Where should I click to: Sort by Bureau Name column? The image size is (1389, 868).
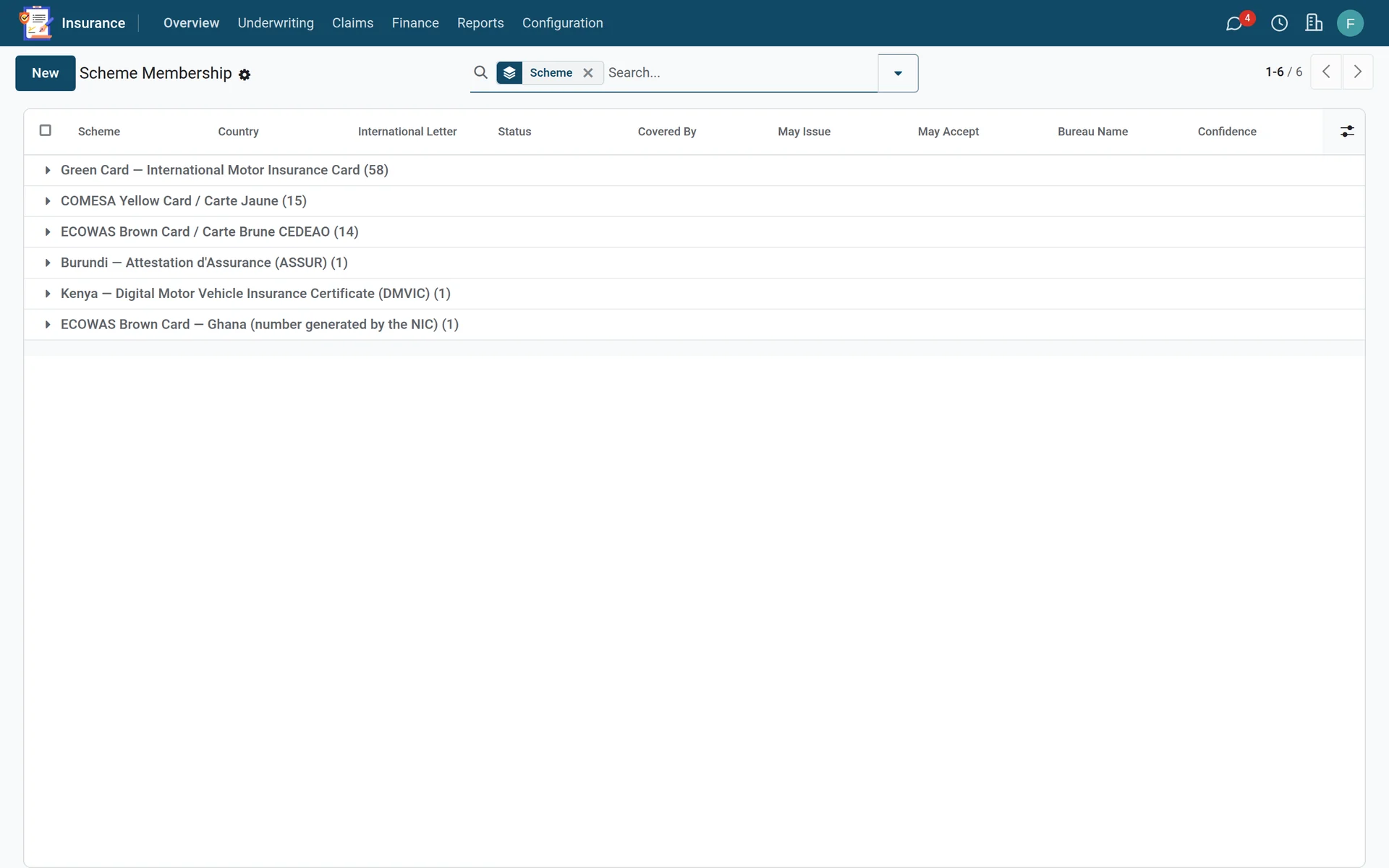coord(1092,132)
